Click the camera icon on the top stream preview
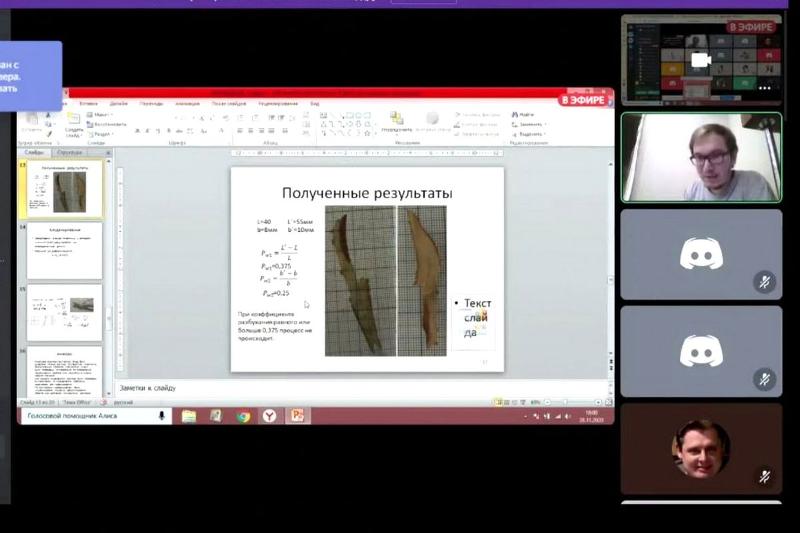This screenshot has height=533, width=800. [701, 60]
